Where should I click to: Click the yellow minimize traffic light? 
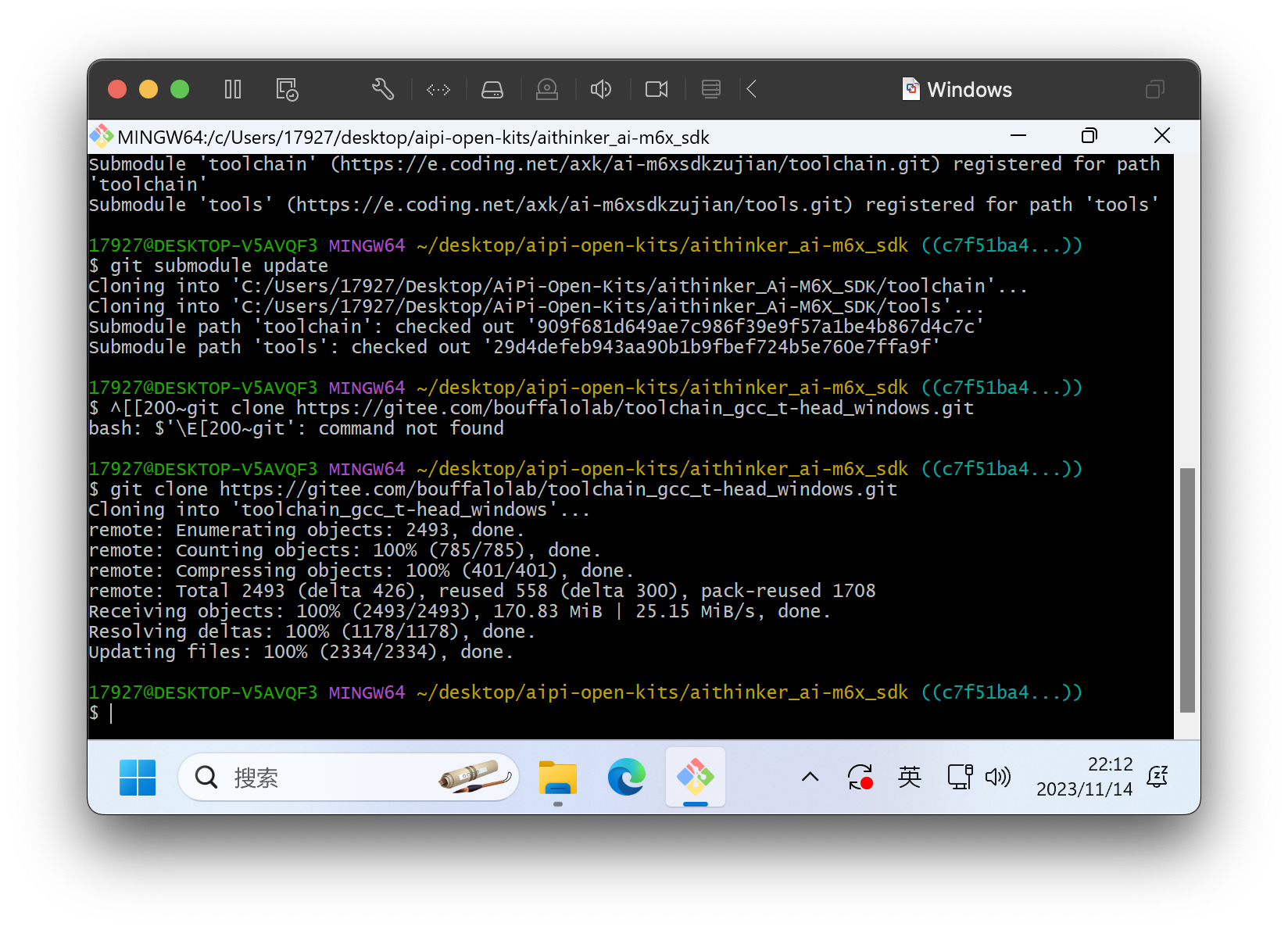[x=148, y=89]
